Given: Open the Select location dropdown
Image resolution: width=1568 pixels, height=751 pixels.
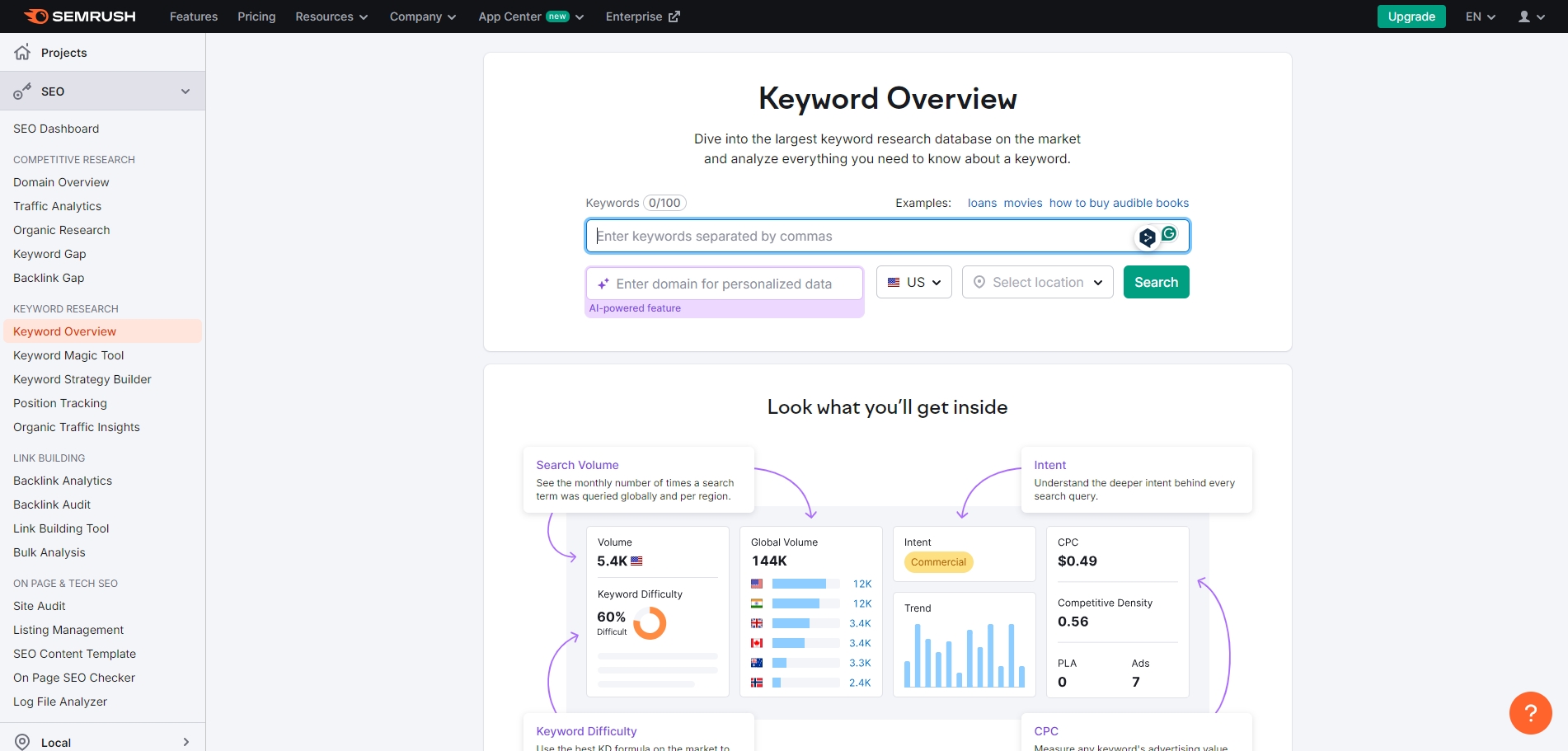Looking at the screenshot, I should click(x=1038, y=282).
